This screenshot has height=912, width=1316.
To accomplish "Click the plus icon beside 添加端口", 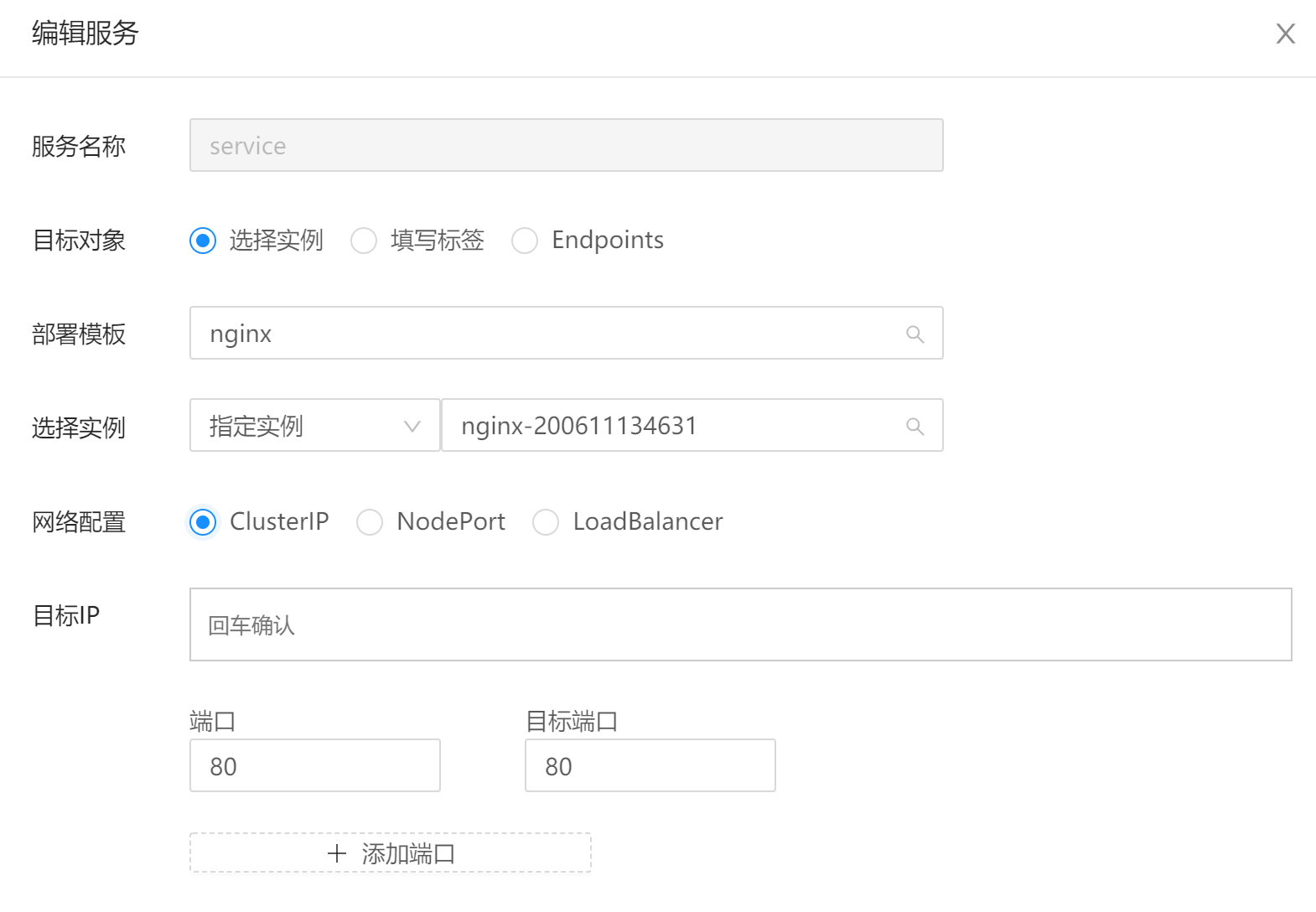I will point(337,853).
